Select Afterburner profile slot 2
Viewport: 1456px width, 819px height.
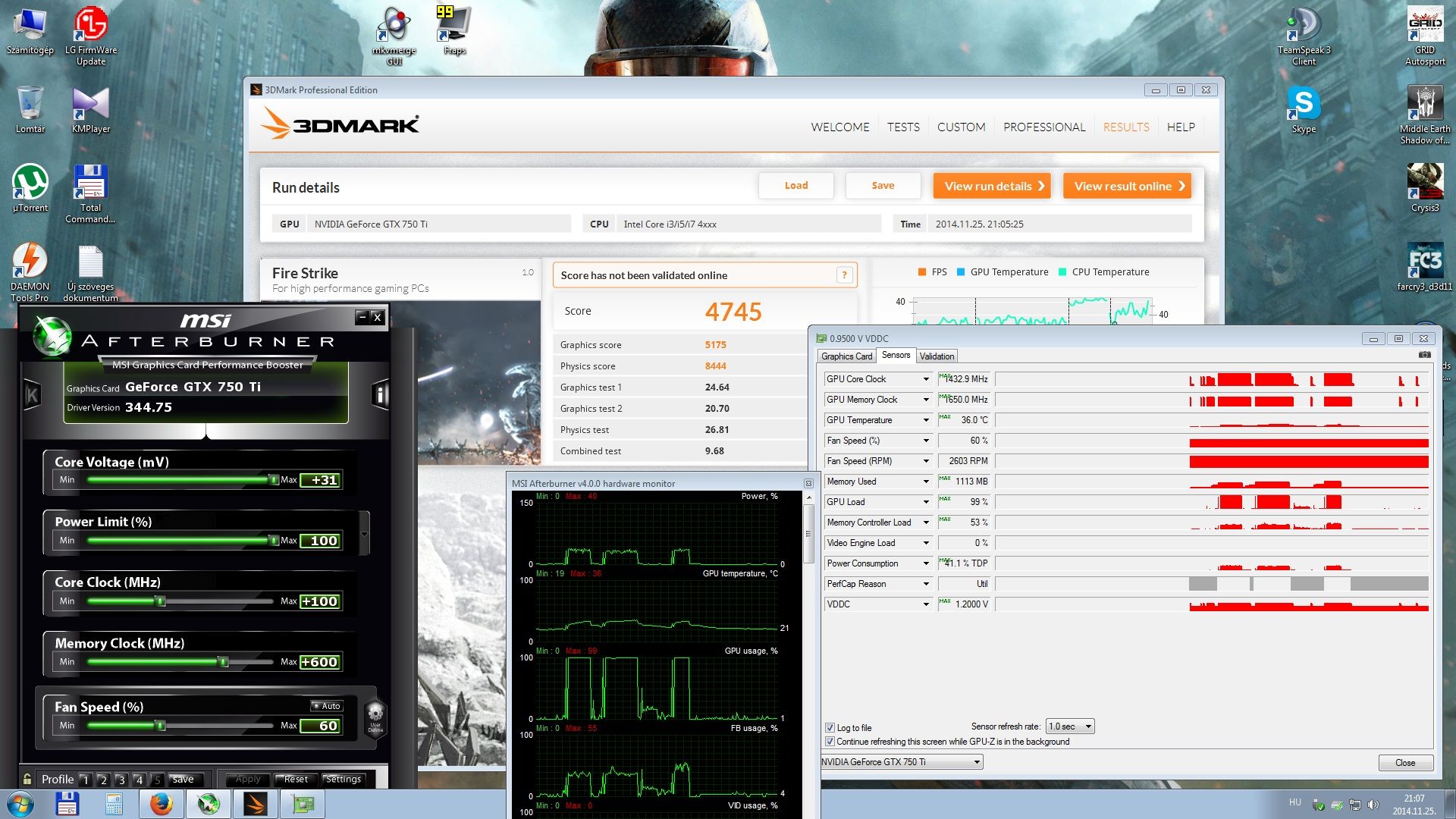coord(103,780)
